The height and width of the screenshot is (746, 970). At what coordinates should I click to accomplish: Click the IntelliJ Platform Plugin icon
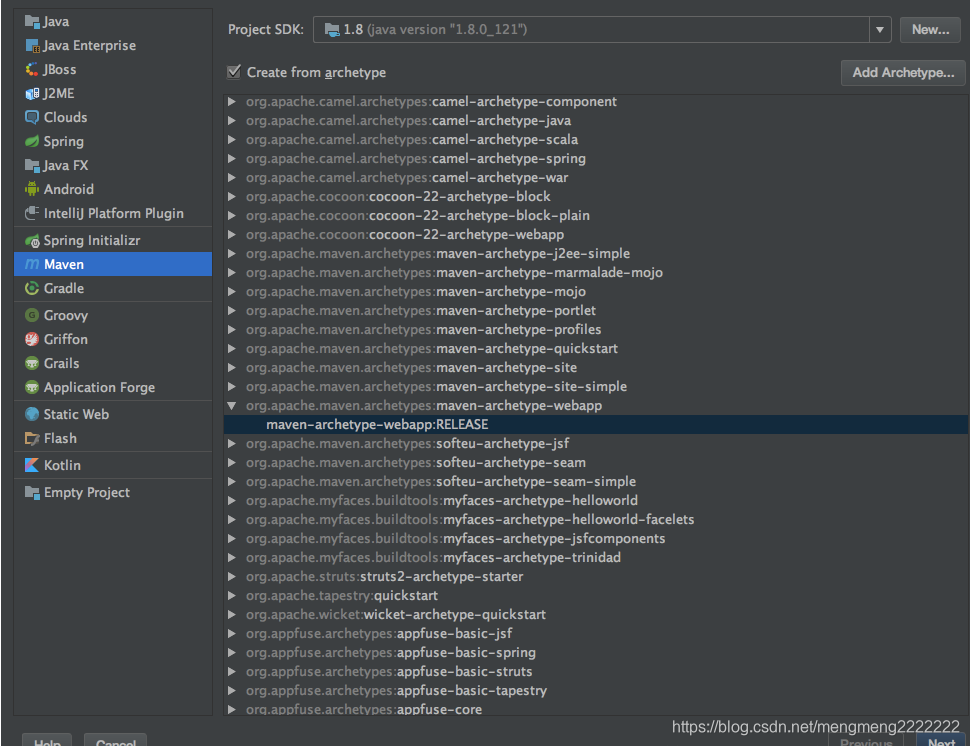coord(32,213)
